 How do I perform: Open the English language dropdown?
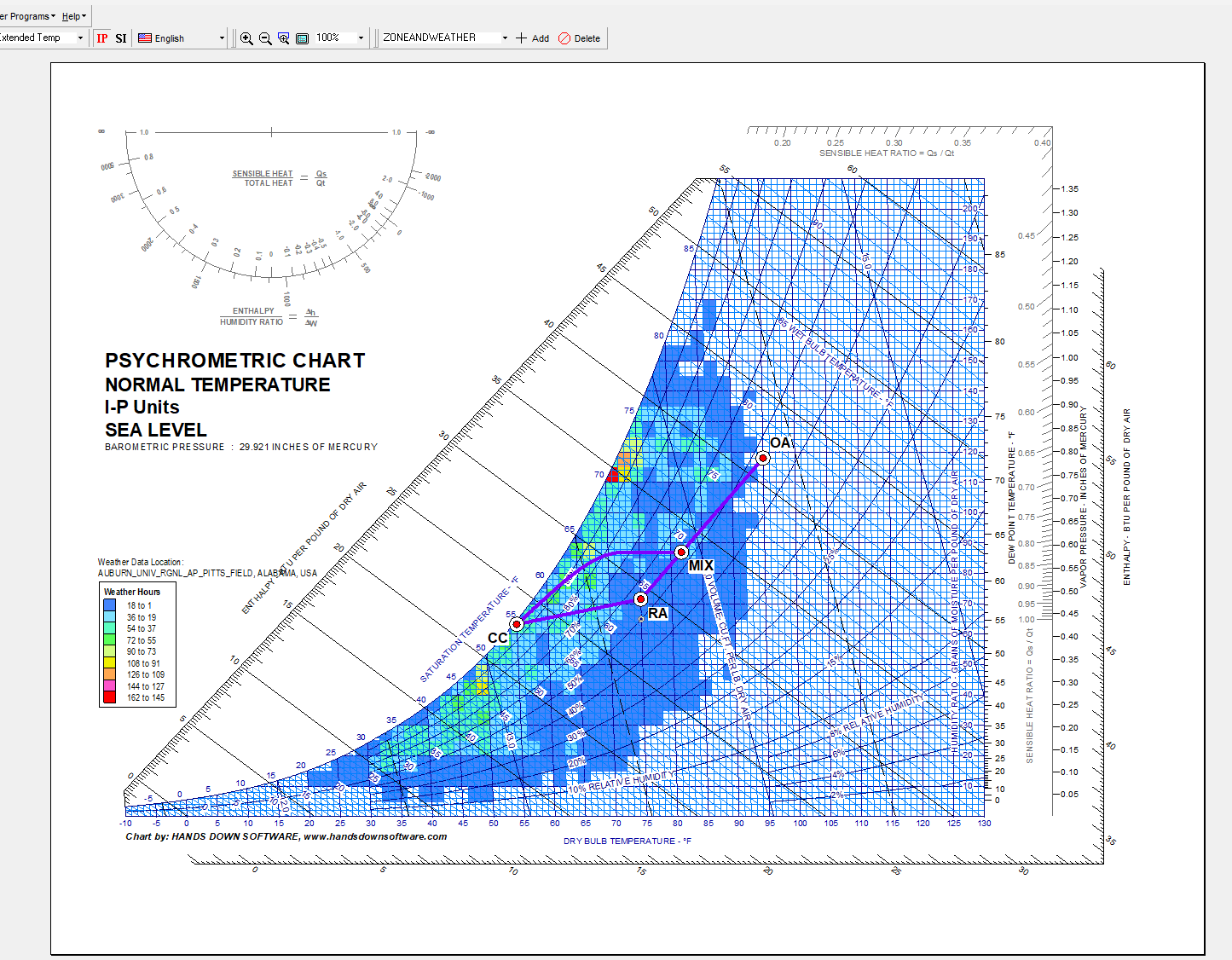222,38
